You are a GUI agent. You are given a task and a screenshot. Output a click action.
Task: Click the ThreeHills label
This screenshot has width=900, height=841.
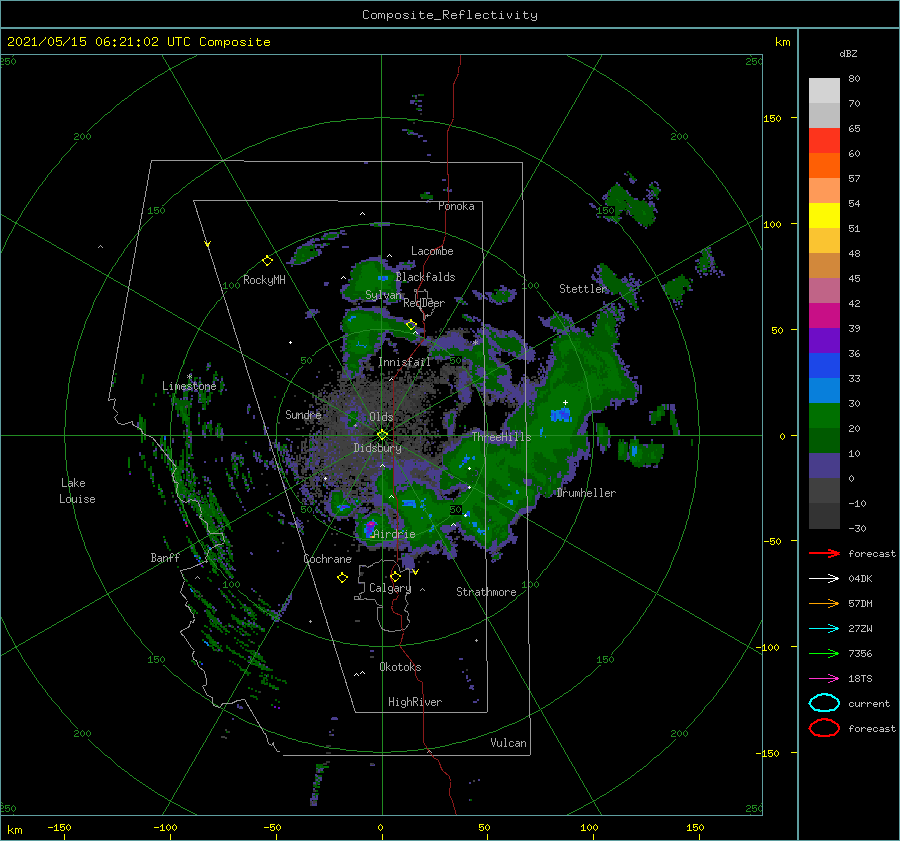(501, 437)
